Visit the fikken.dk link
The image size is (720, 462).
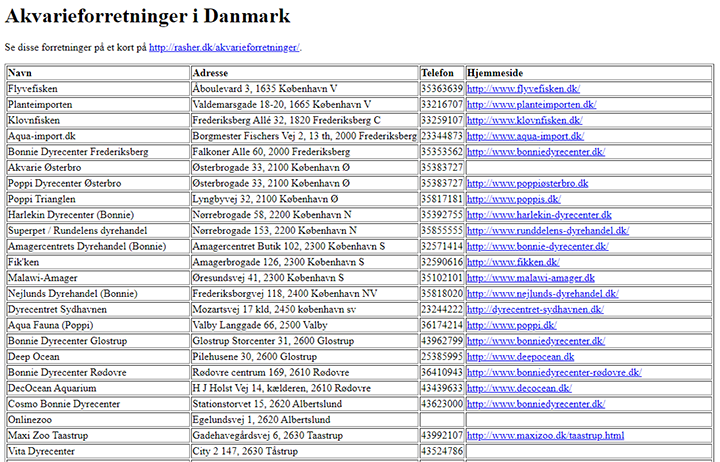point(513,262)
